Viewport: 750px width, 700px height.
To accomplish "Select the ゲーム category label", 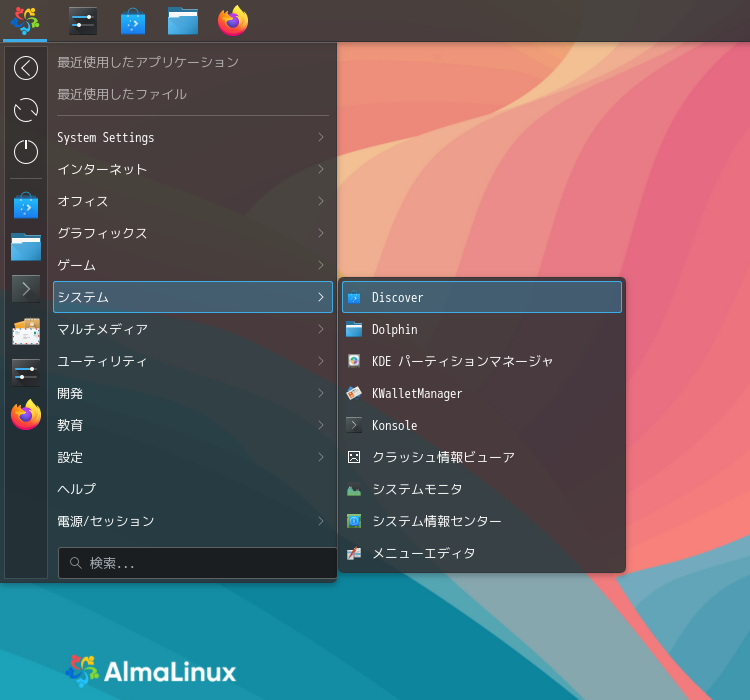I will pos(77,265).
